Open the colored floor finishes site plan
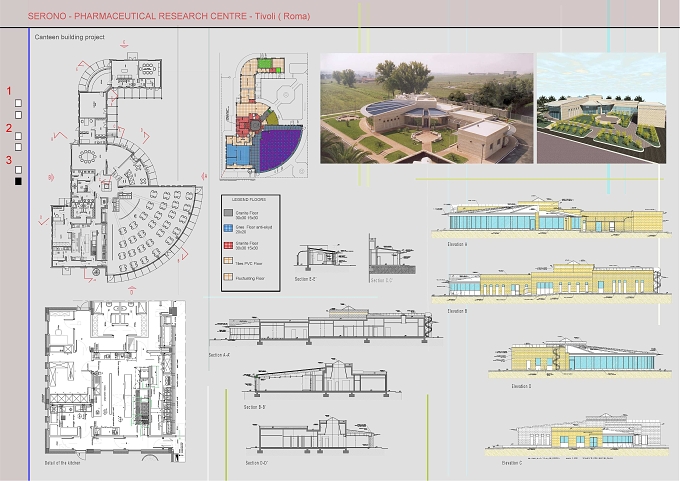The image size is (680, 481). pyautogui.click(x=264, y=115)
